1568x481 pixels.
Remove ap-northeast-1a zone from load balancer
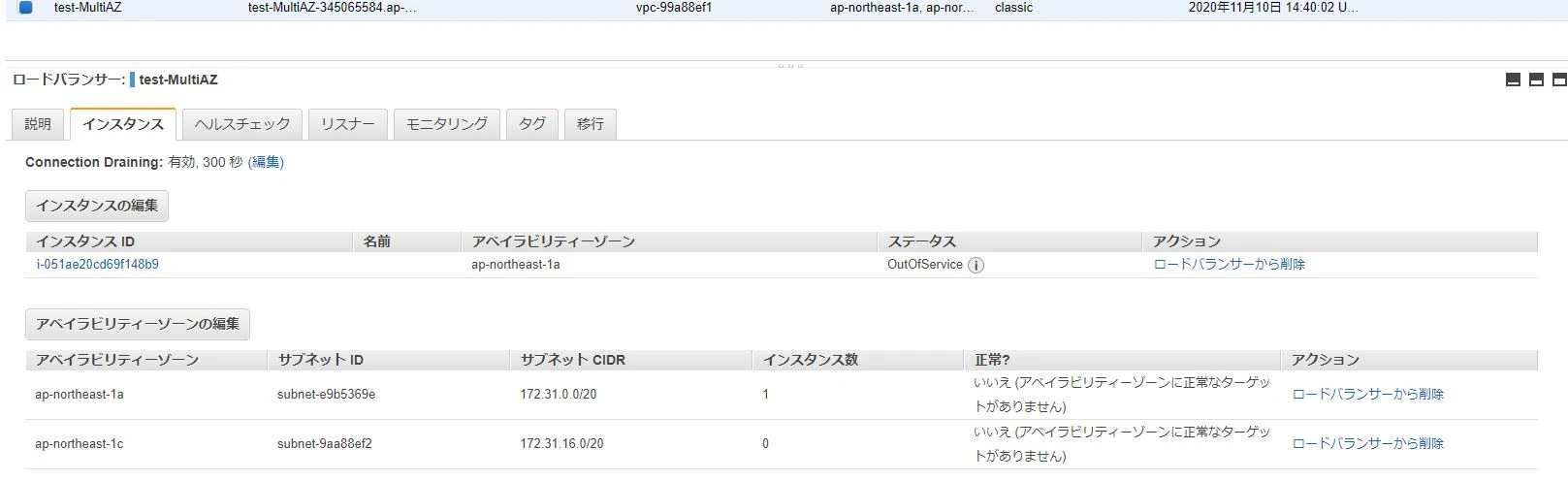point(1368,395)
